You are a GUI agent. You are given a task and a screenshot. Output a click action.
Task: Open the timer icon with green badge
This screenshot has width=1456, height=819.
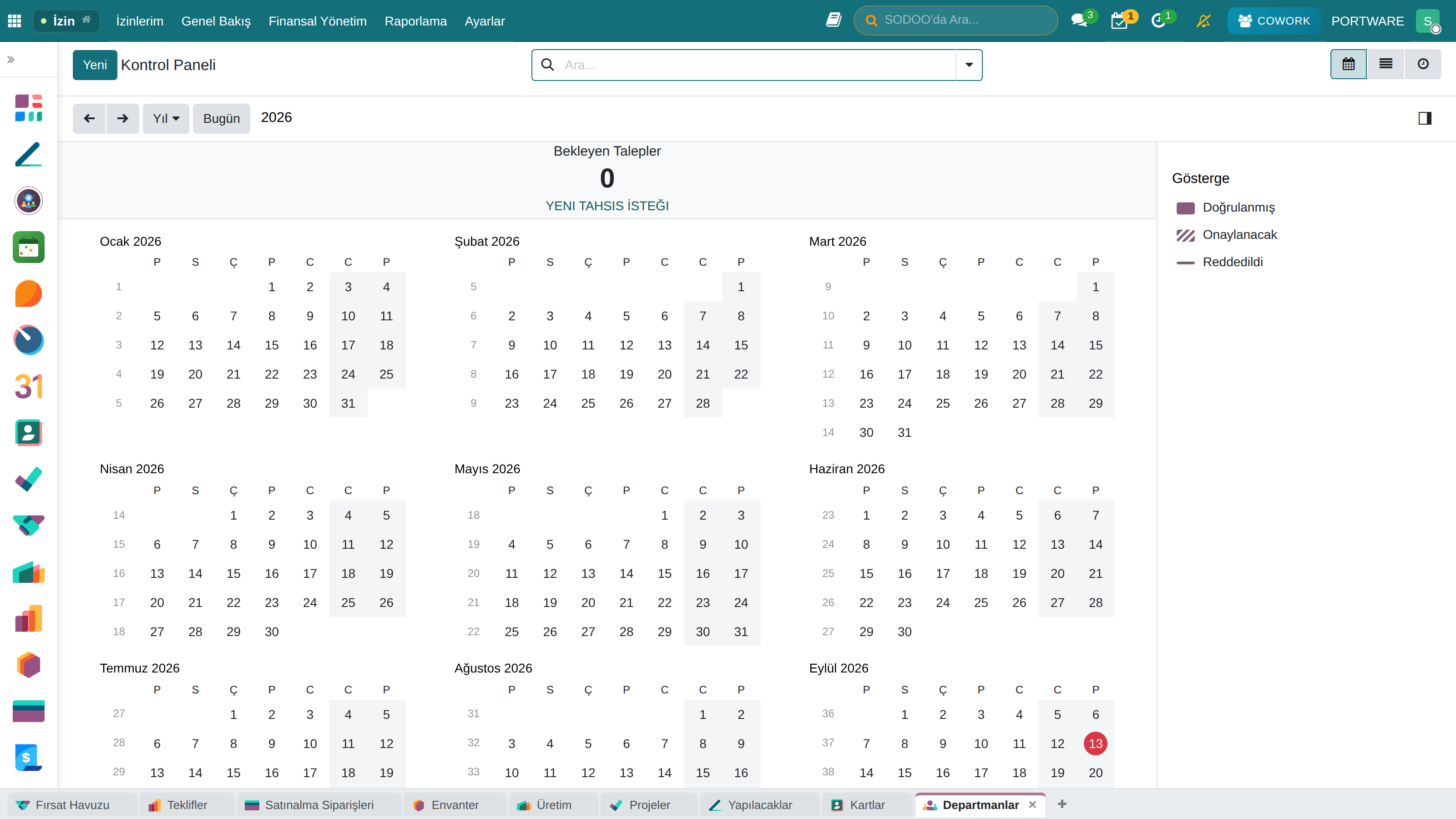(x=1159, y=21)
